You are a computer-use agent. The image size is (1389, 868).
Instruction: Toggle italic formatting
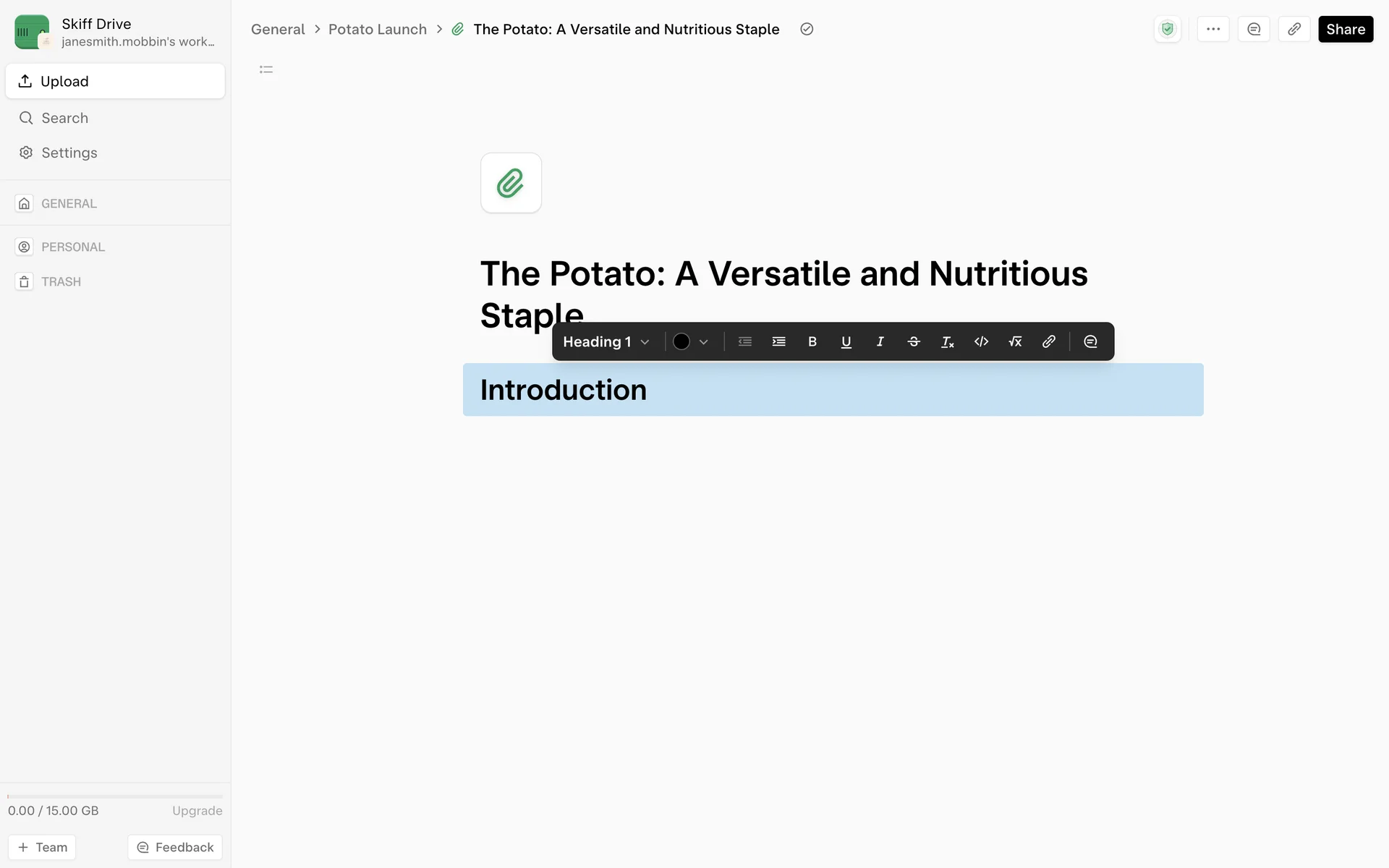point(880,341)
